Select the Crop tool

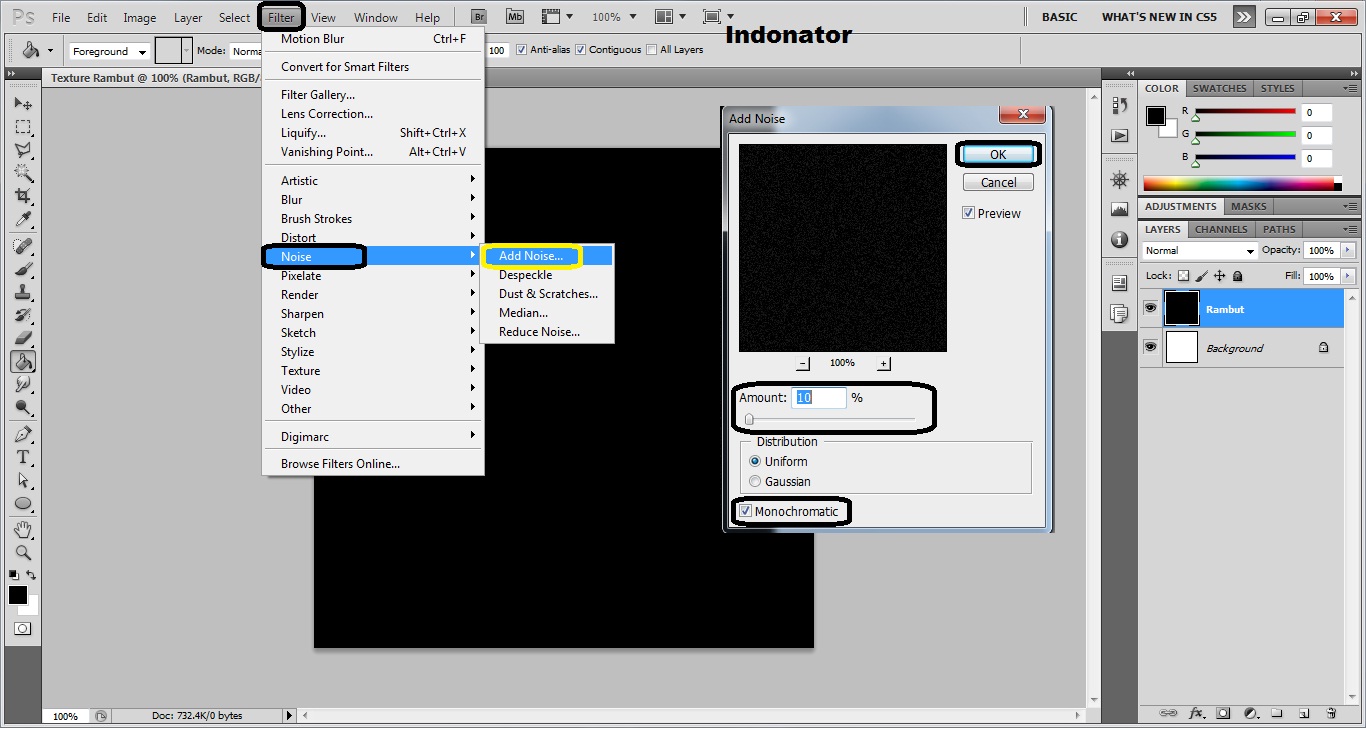23,195
